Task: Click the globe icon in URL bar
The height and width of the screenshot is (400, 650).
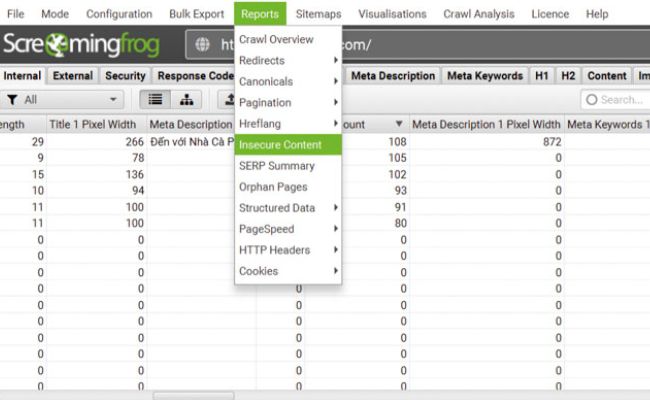Action: [x=204, y=45]
